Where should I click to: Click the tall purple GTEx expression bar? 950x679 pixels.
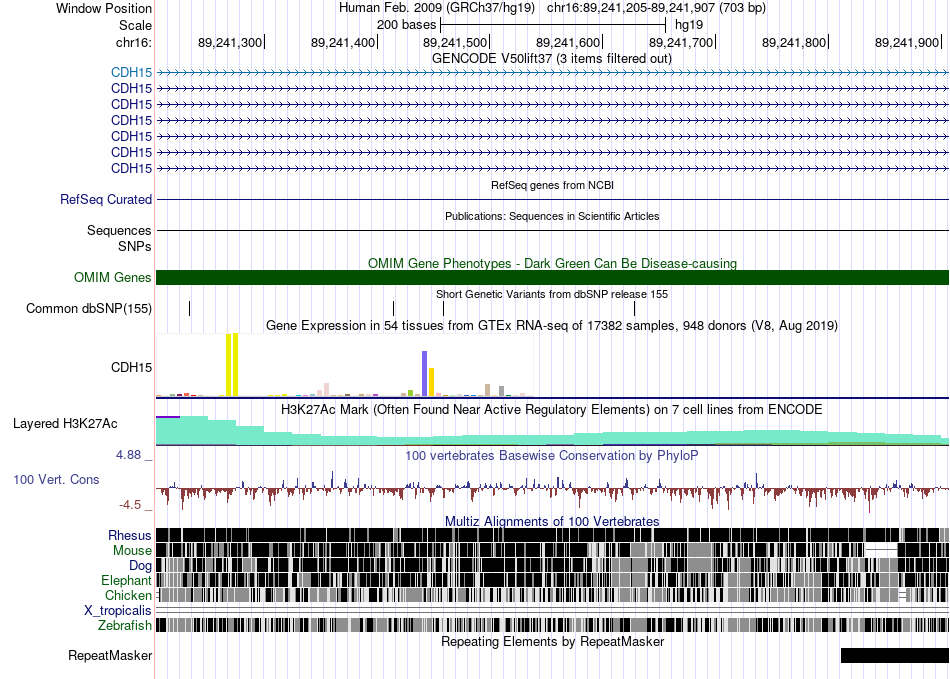click(425, 374)
